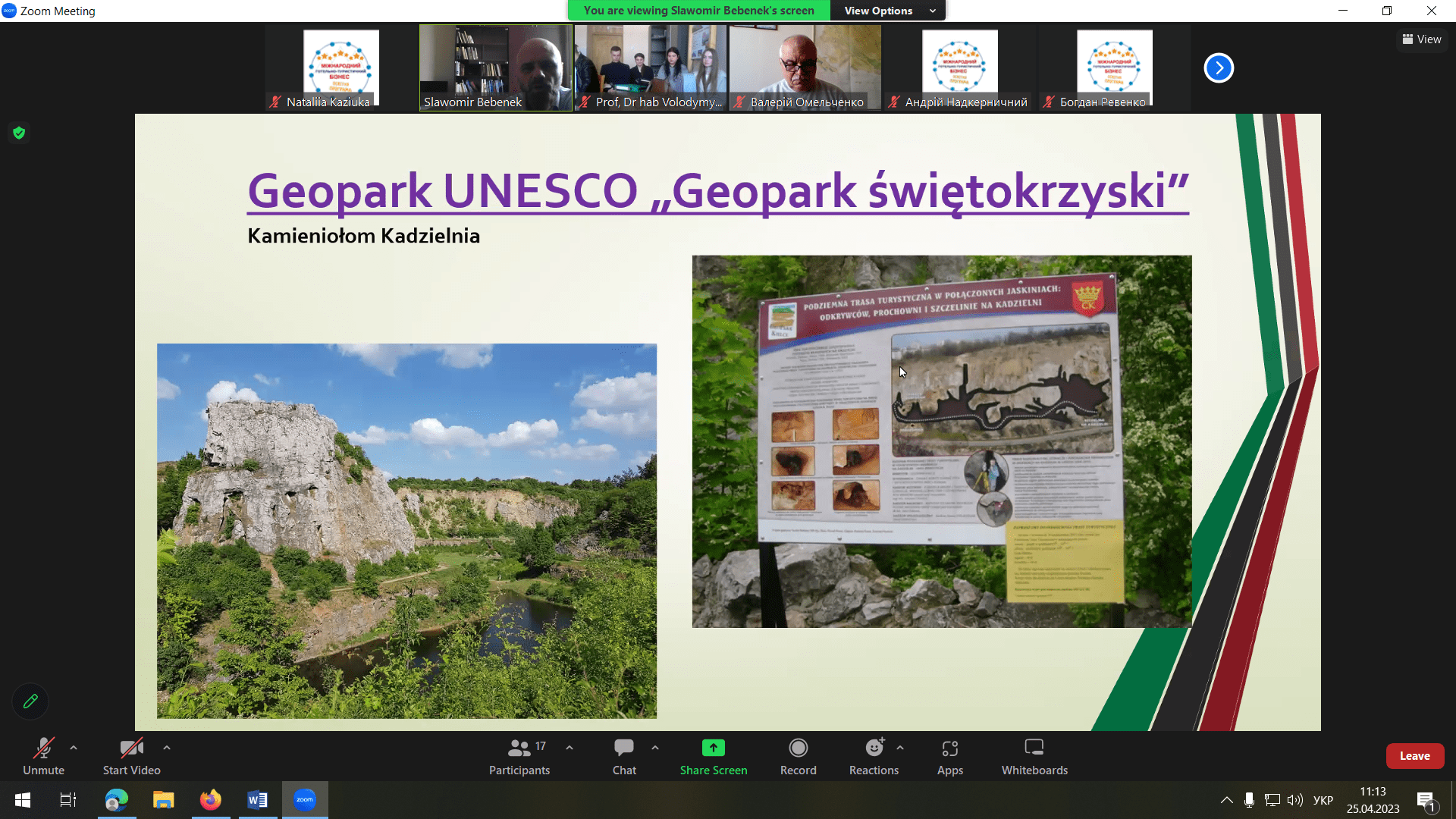Open the Participants panel icon
Viewport: 1456px width, 819px height.
click(519, 748)
